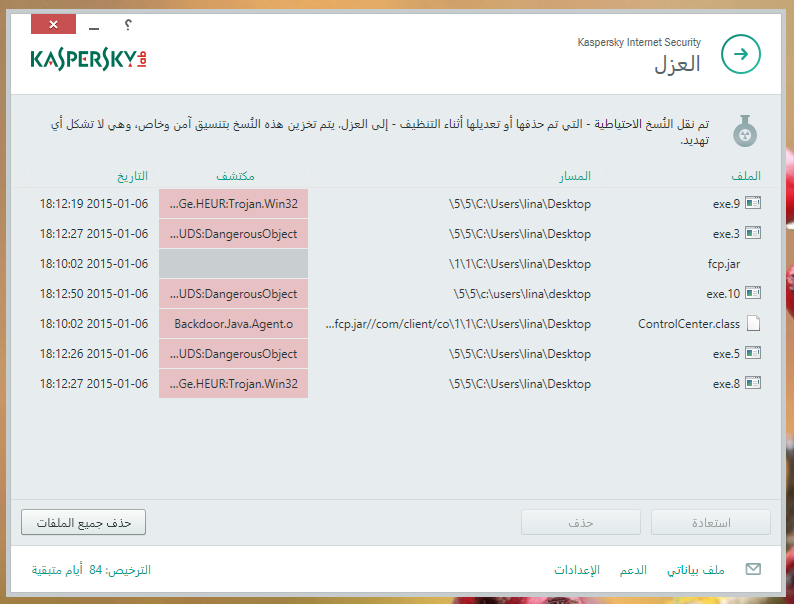Click the UDS:DangerousObject detection for exe.10
Screen dimensions: 794x604
[233, 294]
